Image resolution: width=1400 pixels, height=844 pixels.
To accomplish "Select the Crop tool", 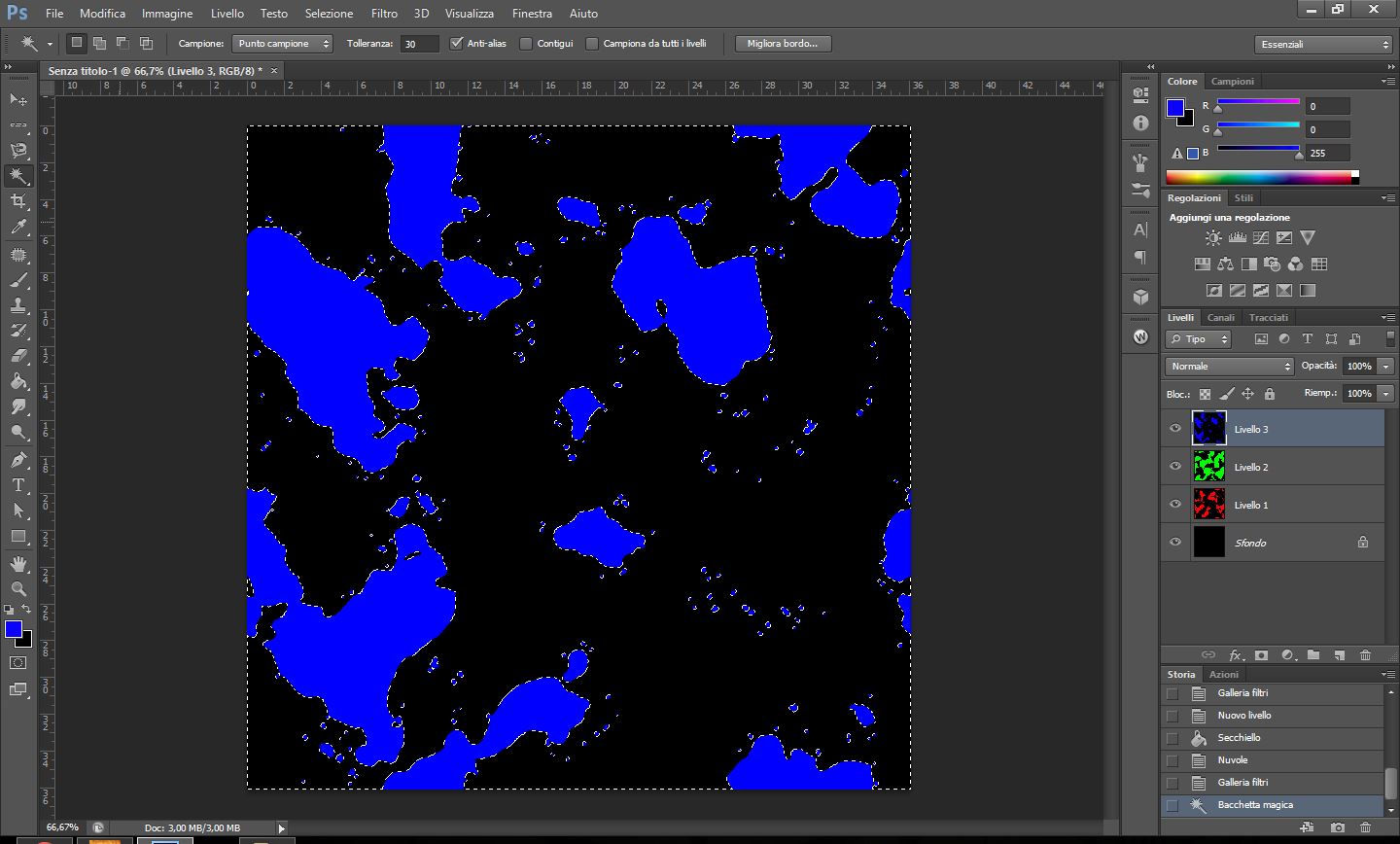I will point(18,200).
